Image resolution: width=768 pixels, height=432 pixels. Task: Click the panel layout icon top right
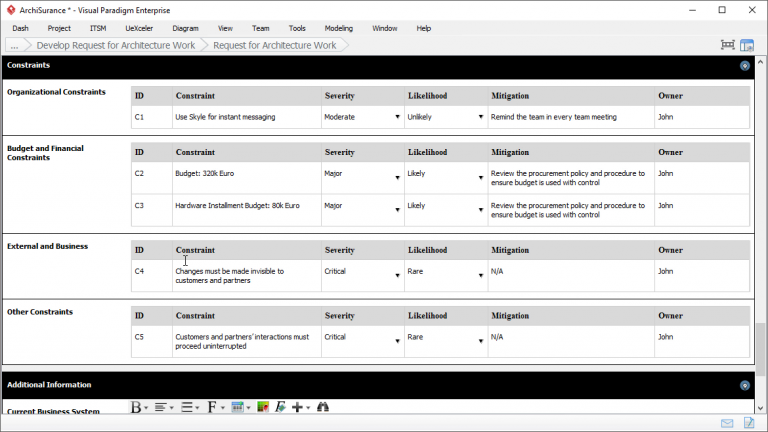[x=747, y=45]
